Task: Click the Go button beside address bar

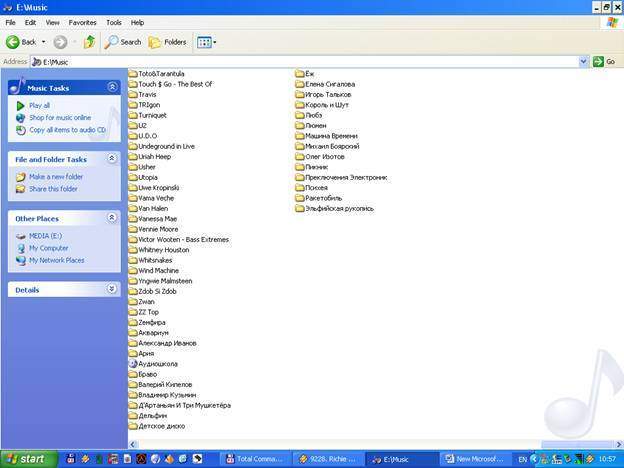Action: (604, 61)
